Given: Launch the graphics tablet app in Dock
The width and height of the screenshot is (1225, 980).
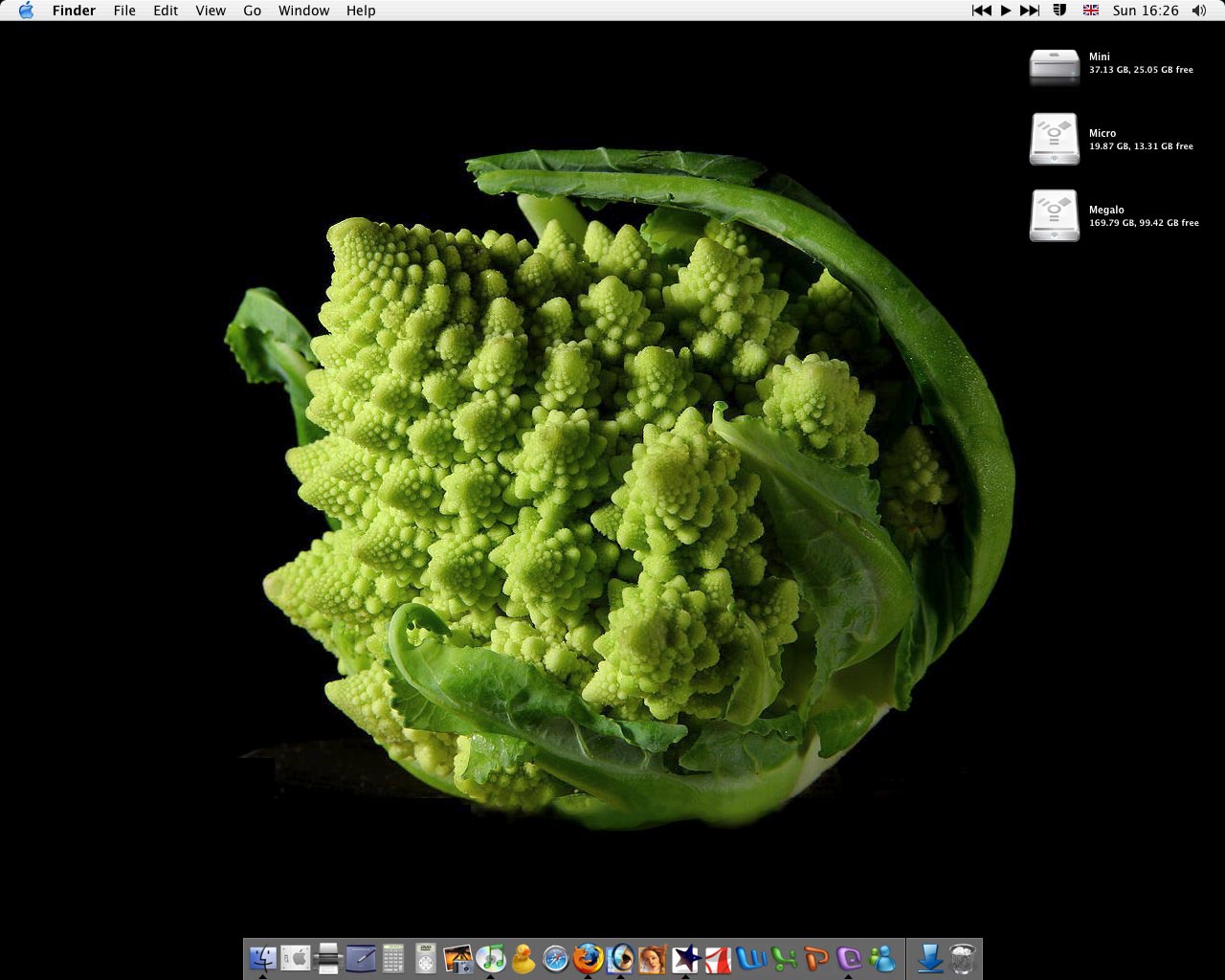Looking at the screenshot, I should (x=360, y=958).
